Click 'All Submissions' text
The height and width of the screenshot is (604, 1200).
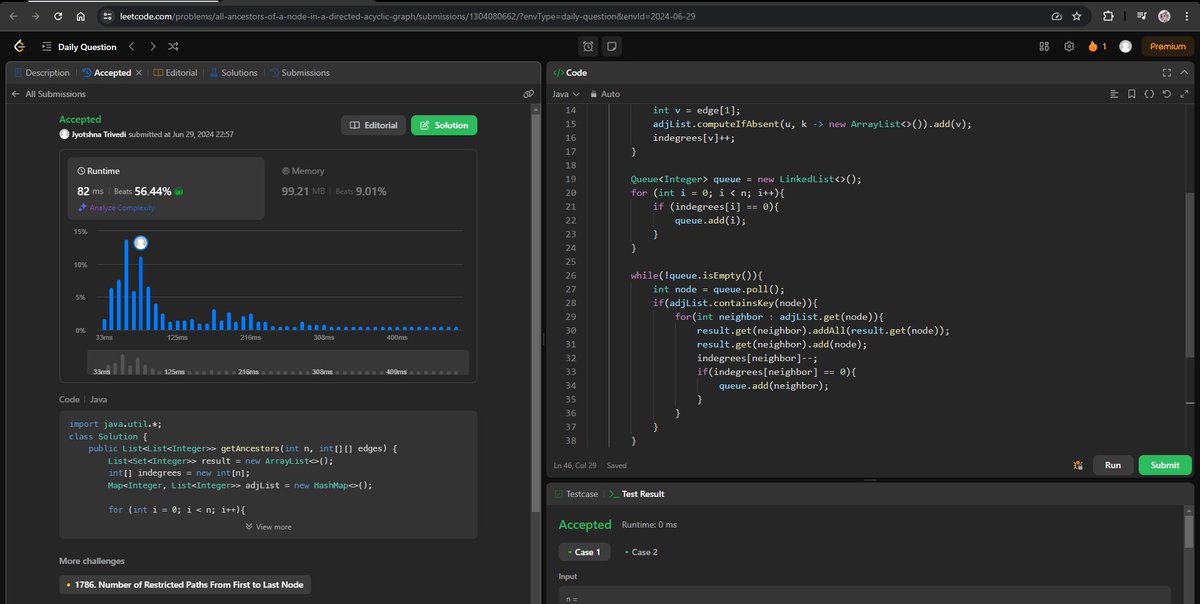coord(55,94)
